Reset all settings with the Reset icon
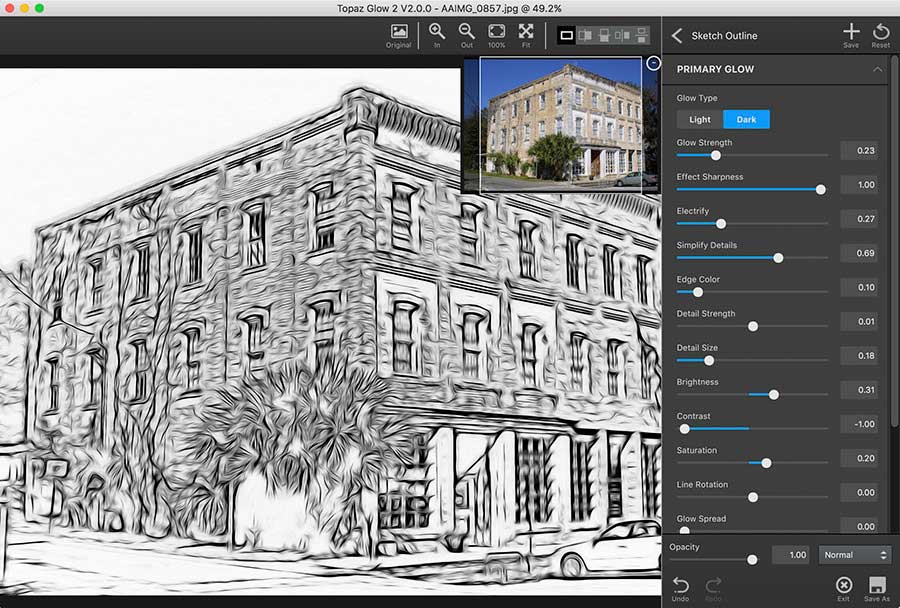 click(880, 36)
